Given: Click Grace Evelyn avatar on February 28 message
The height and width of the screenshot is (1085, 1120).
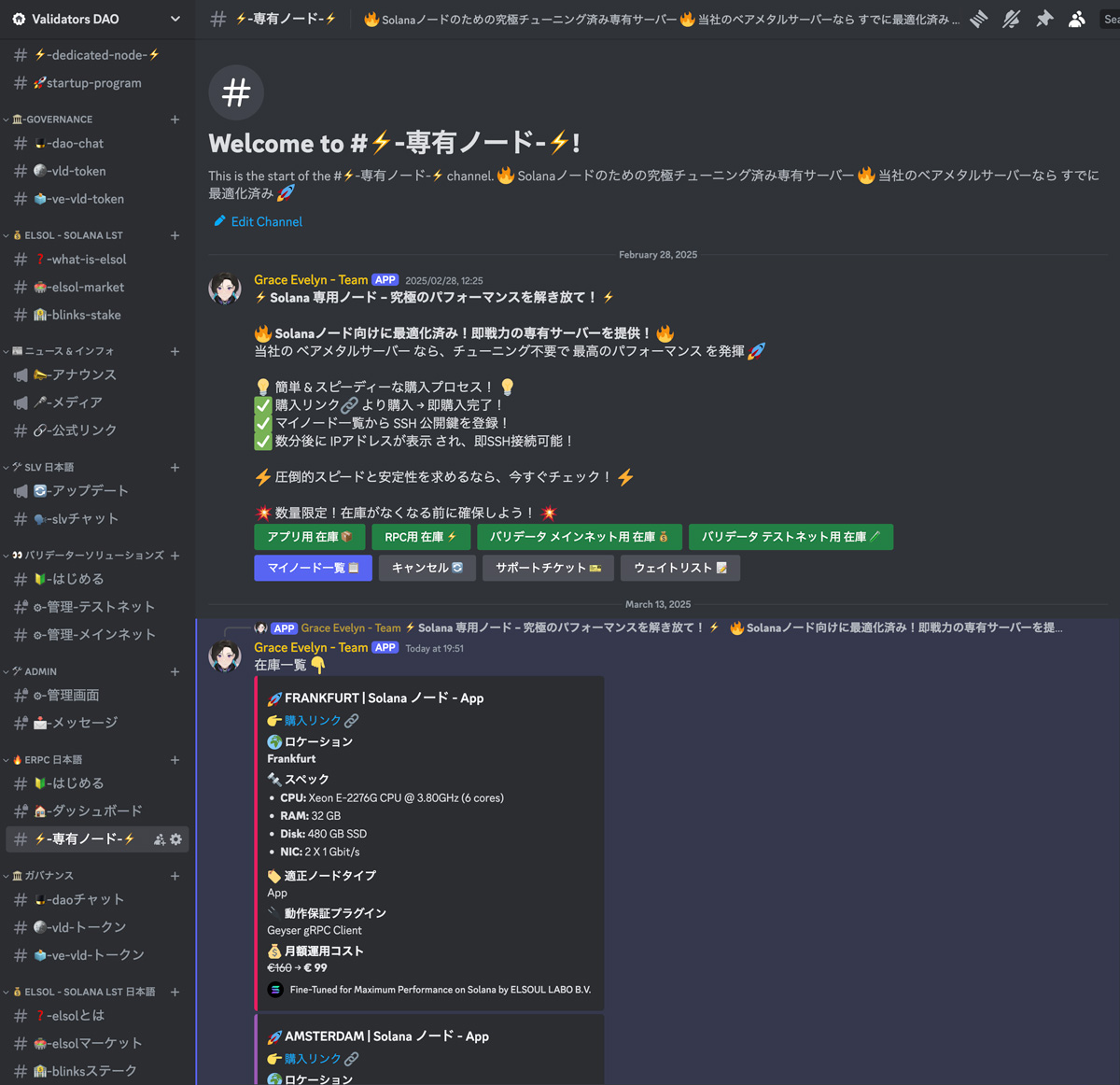Looking at the screenshot, I should coord(225,289).
